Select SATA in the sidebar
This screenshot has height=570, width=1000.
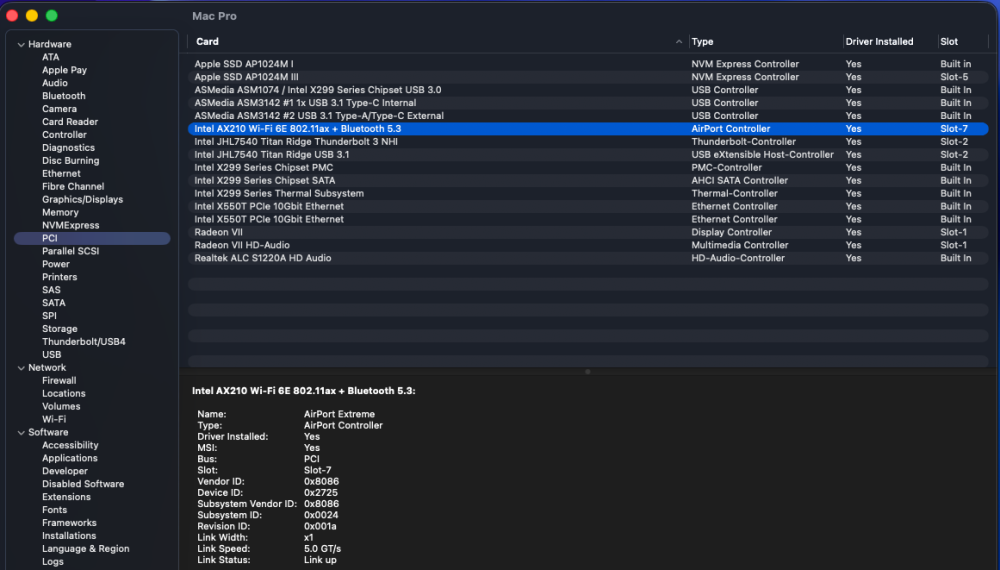[54, 303]
